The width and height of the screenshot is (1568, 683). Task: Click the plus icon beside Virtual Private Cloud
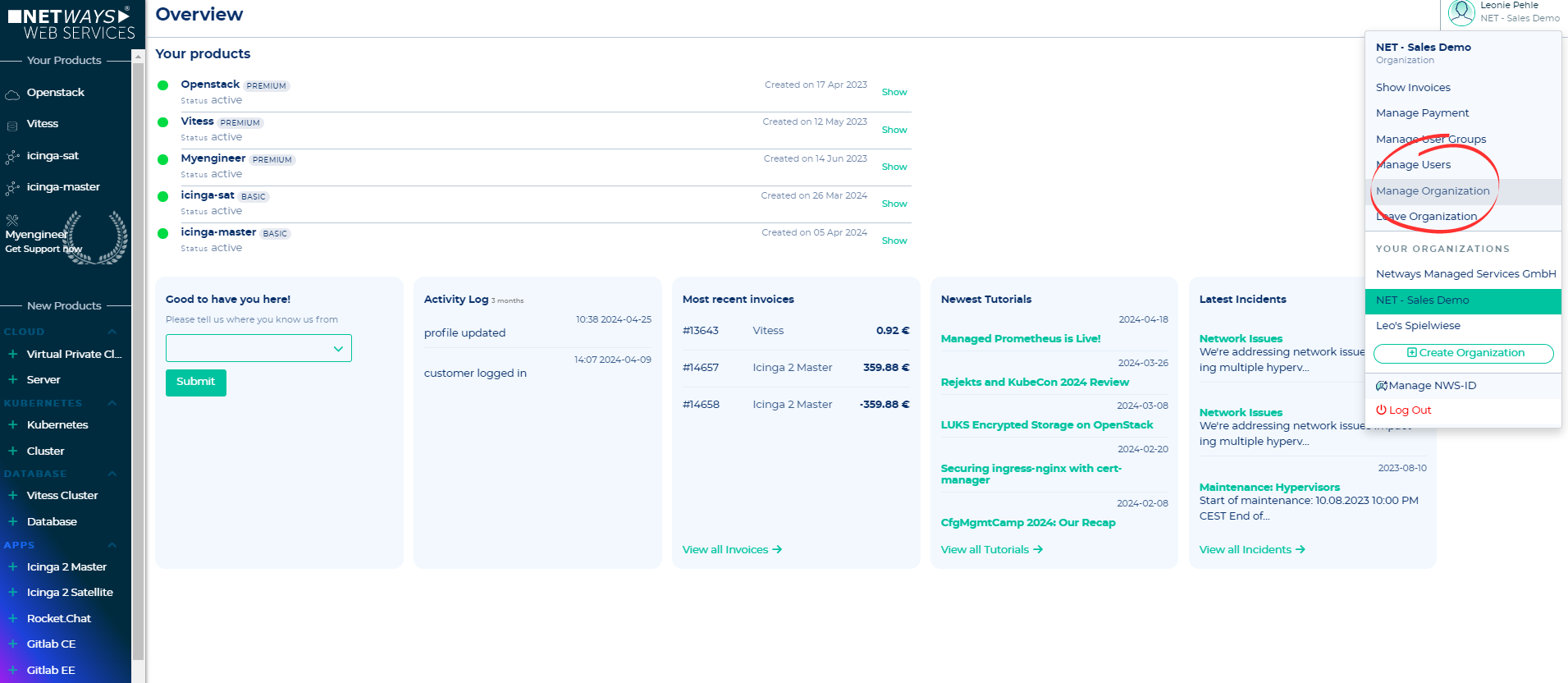point(13,354)
